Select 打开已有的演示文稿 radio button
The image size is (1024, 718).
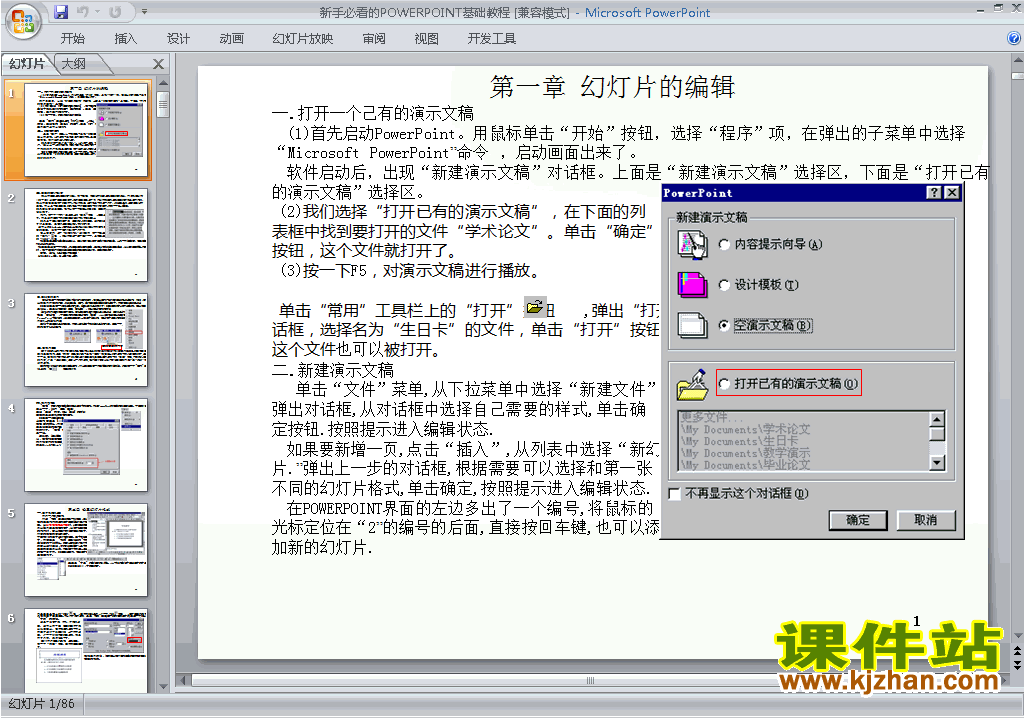724,383
